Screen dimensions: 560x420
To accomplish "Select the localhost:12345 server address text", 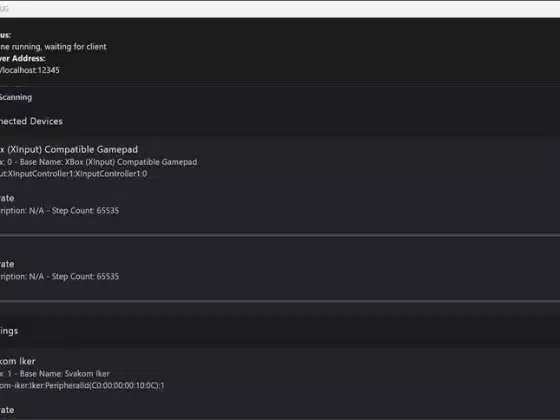I will pos(30,70).
